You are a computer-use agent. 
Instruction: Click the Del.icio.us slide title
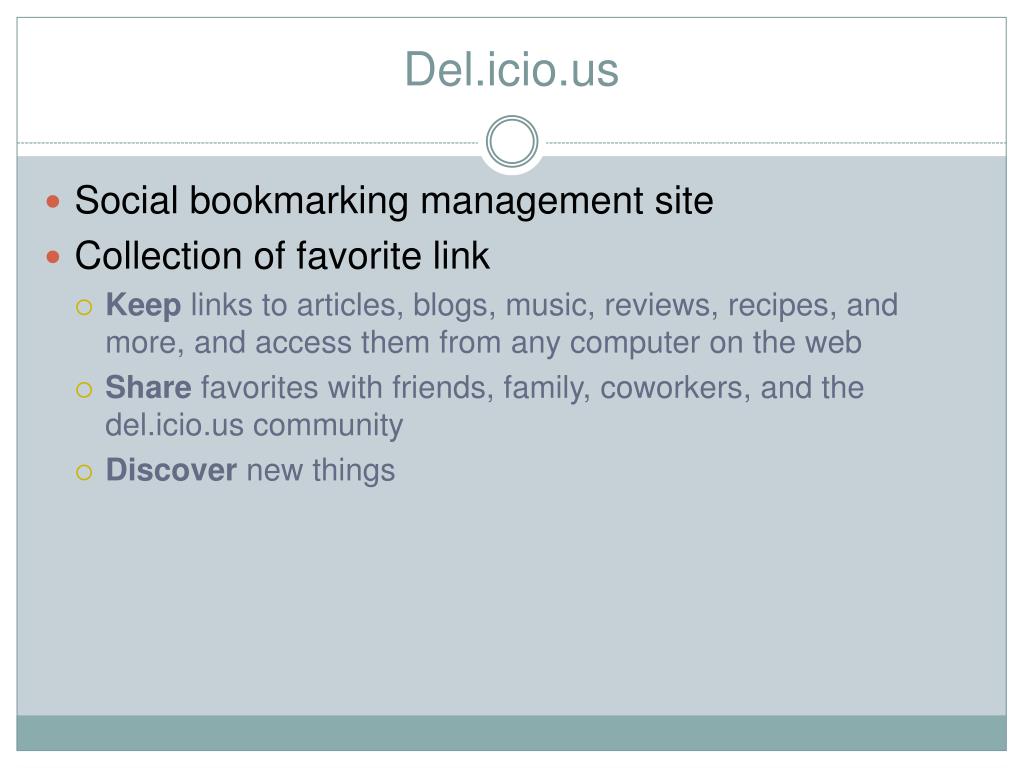511,69
